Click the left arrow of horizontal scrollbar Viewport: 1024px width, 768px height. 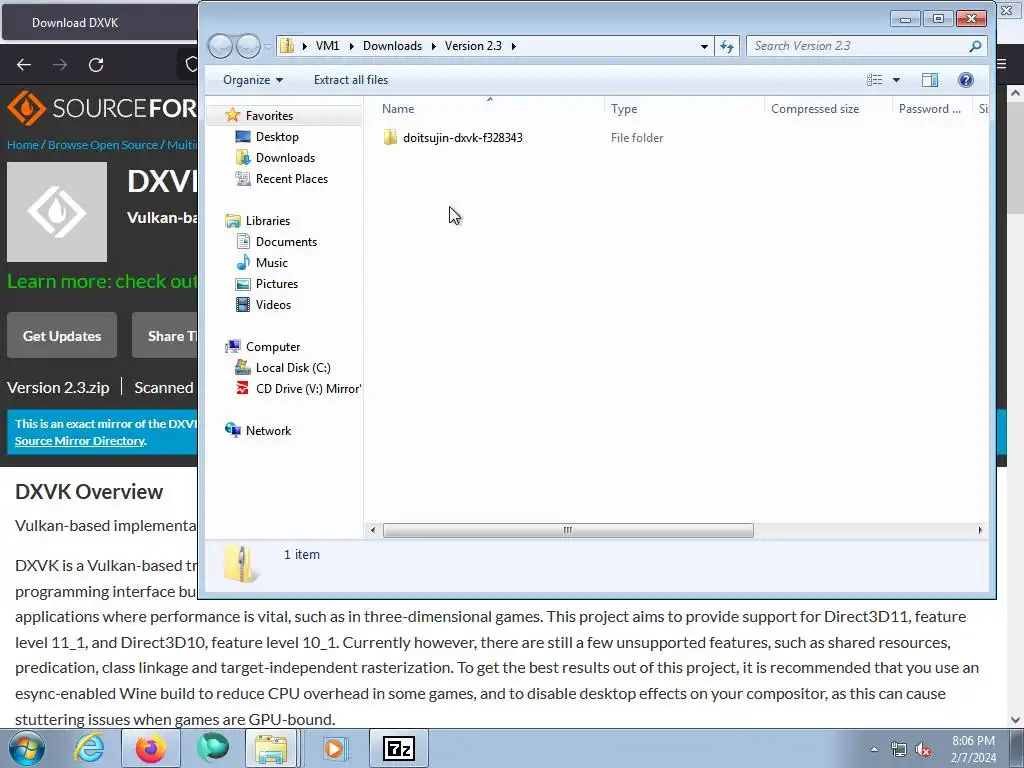point(373,530)
